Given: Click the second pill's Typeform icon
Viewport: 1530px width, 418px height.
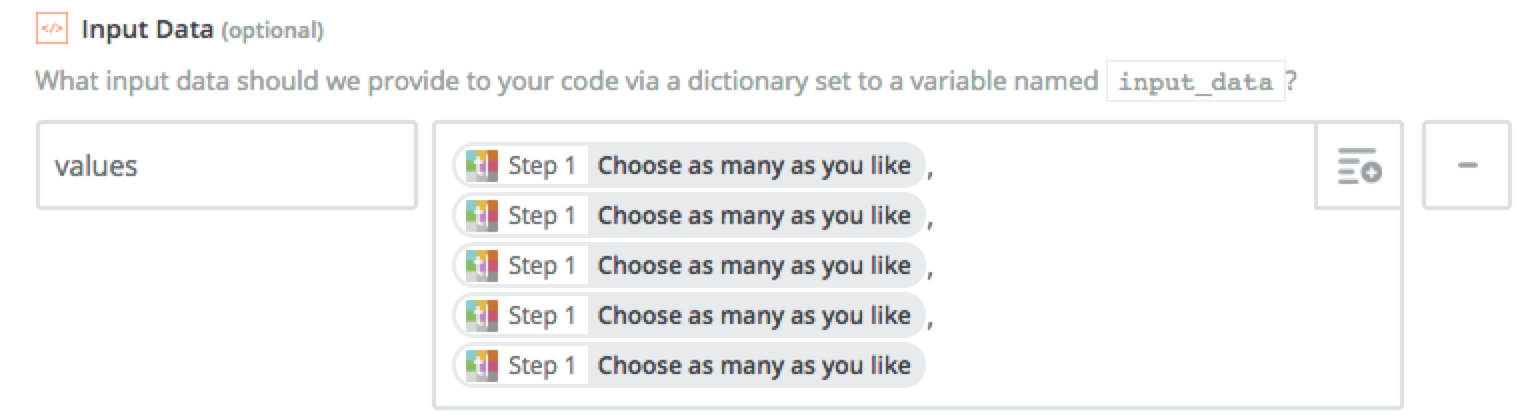Looking at the screenshot, I should click(482, 215).
